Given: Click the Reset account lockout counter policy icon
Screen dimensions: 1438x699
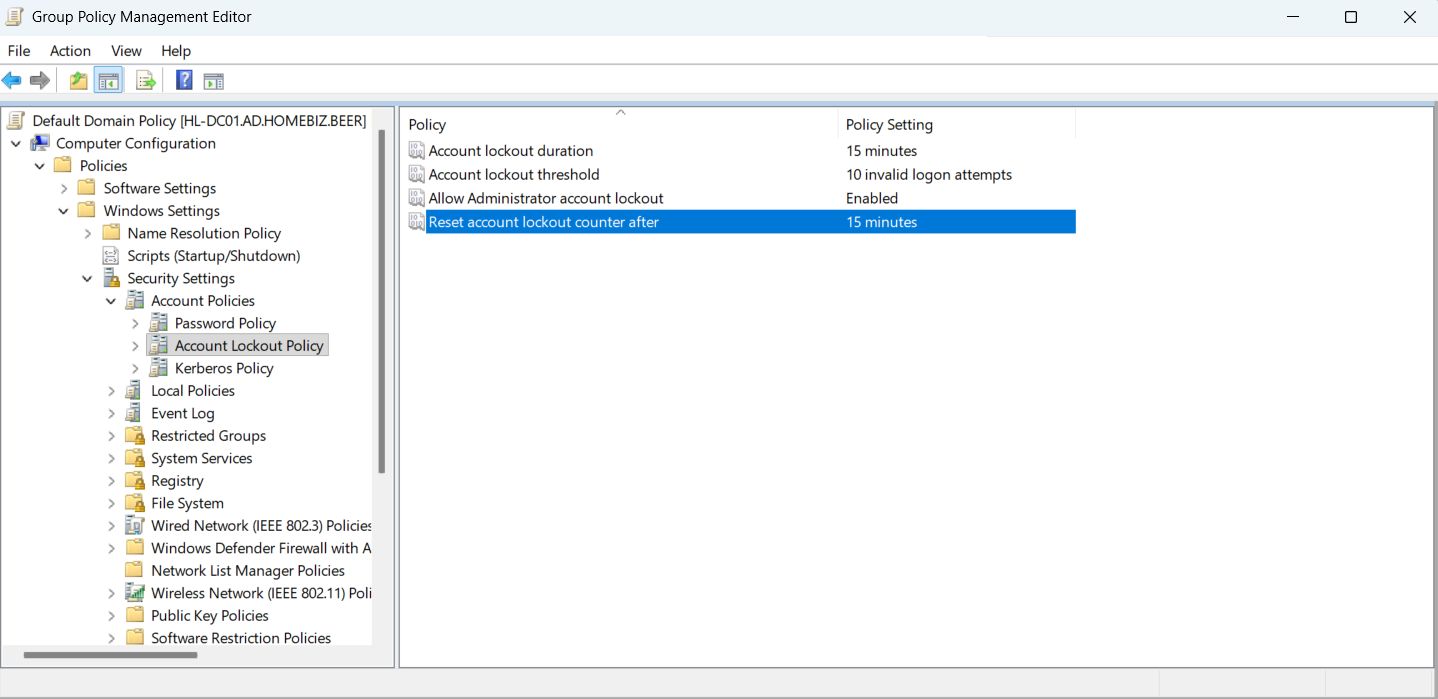Looking at the screenshot, I should [x=417, y=222].
